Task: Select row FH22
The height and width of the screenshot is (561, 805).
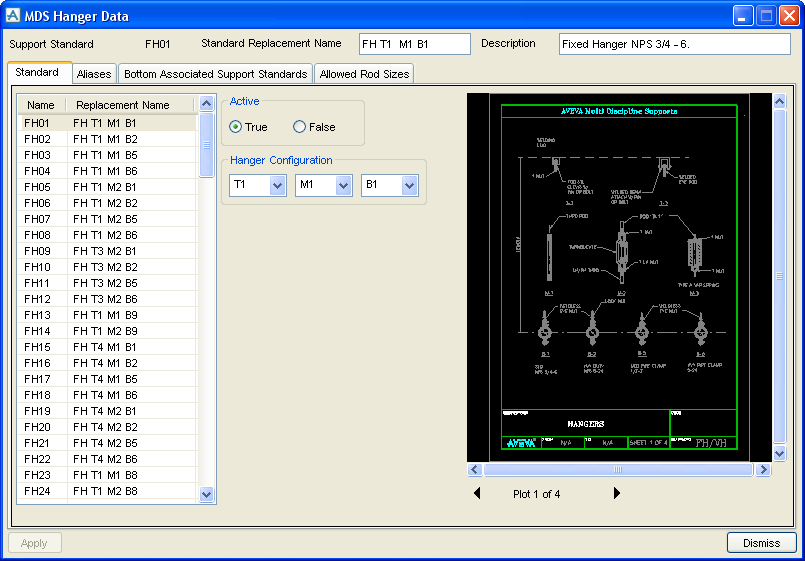Action: (x=108, y=459)
